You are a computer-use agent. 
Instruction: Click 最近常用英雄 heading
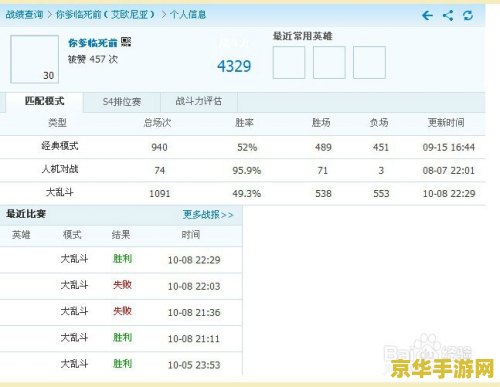[302, 36]
